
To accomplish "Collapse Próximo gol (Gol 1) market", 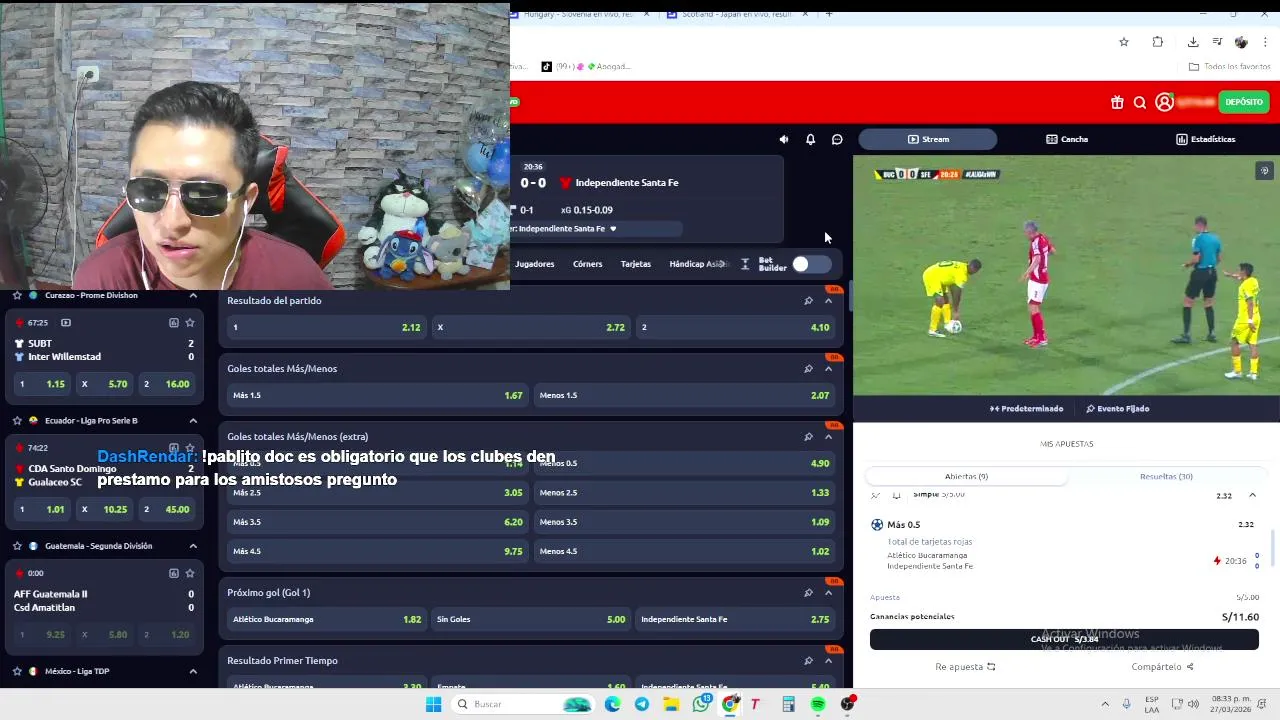I will point(828,592).
